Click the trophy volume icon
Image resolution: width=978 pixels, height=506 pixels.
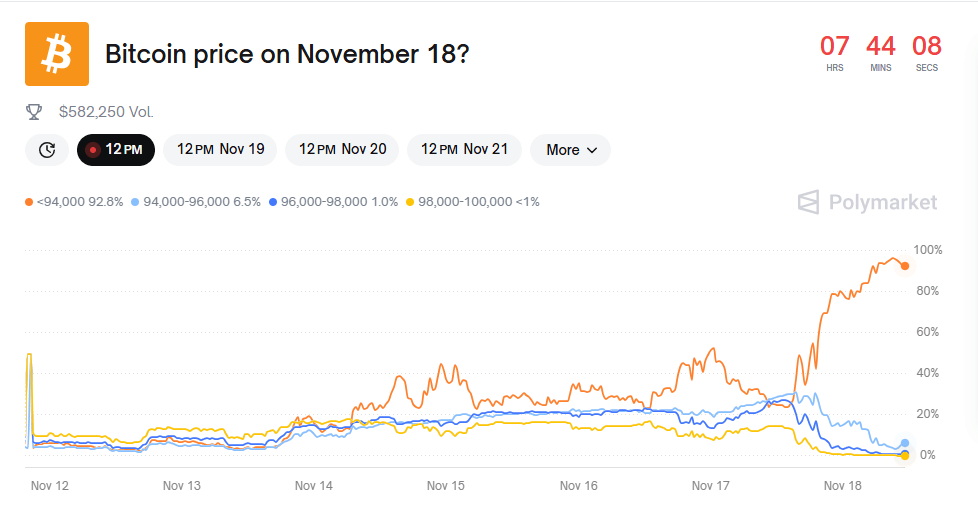click(34, 112)
